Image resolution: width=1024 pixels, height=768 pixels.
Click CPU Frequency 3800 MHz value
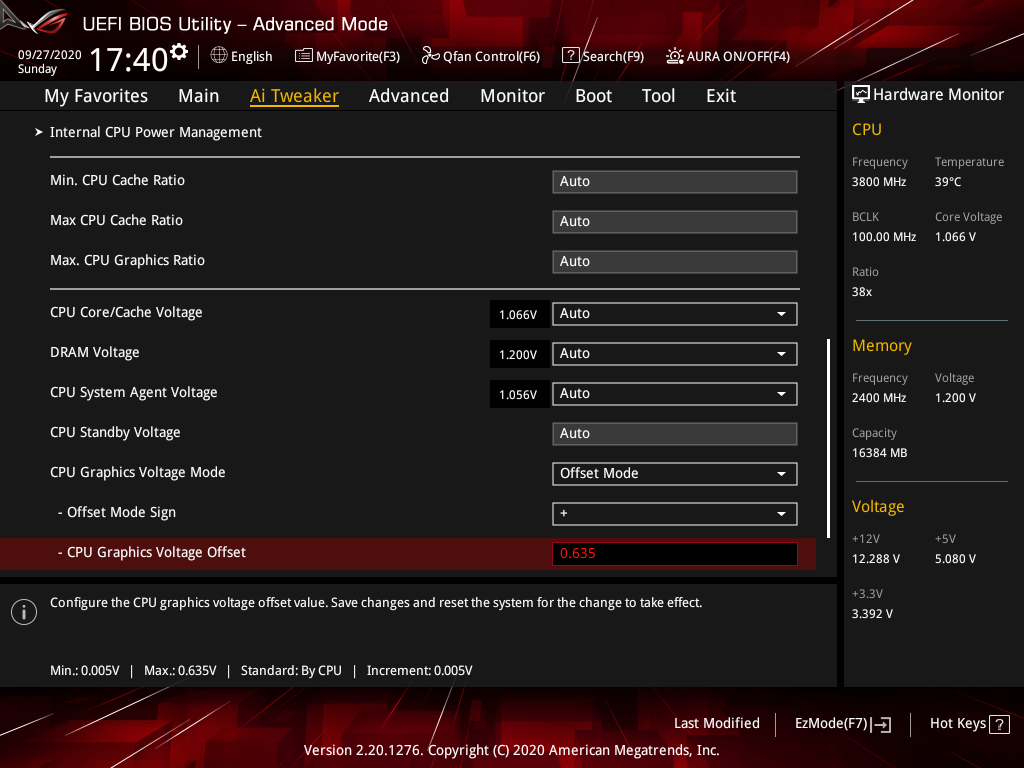pos(879,182)
